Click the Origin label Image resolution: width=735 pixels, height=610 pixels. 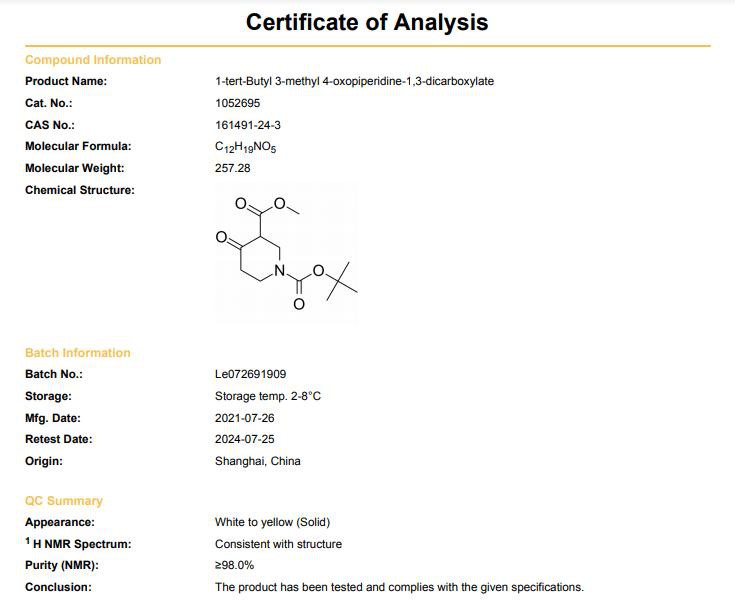44,461
